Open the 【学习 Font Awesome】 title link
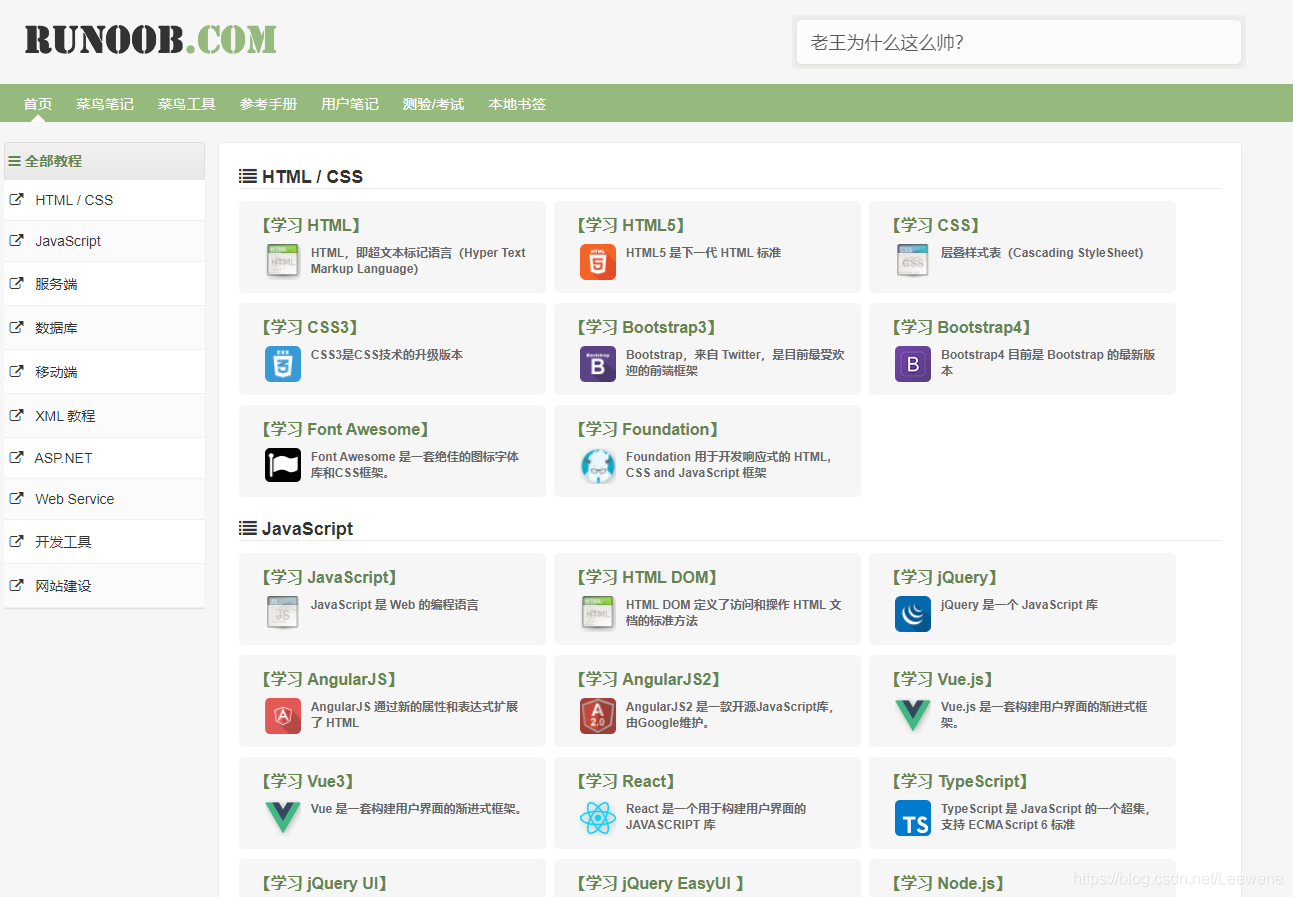This screenshot has width=1293, height=897. (345, 429)
